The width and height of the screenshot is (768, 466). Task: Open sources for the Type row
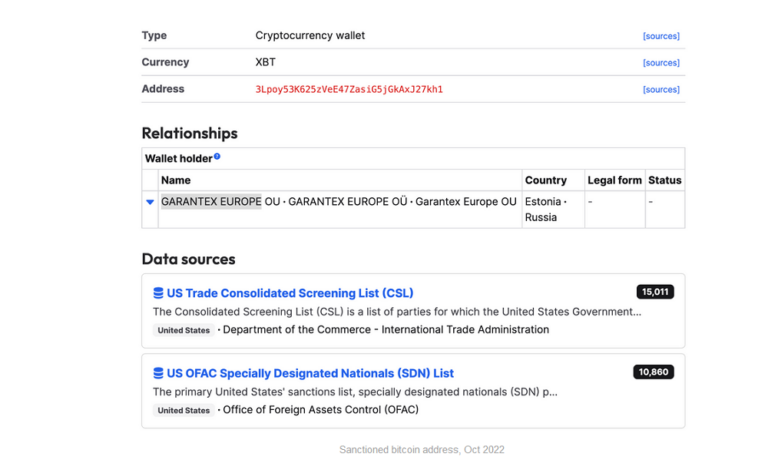point(661,36)
